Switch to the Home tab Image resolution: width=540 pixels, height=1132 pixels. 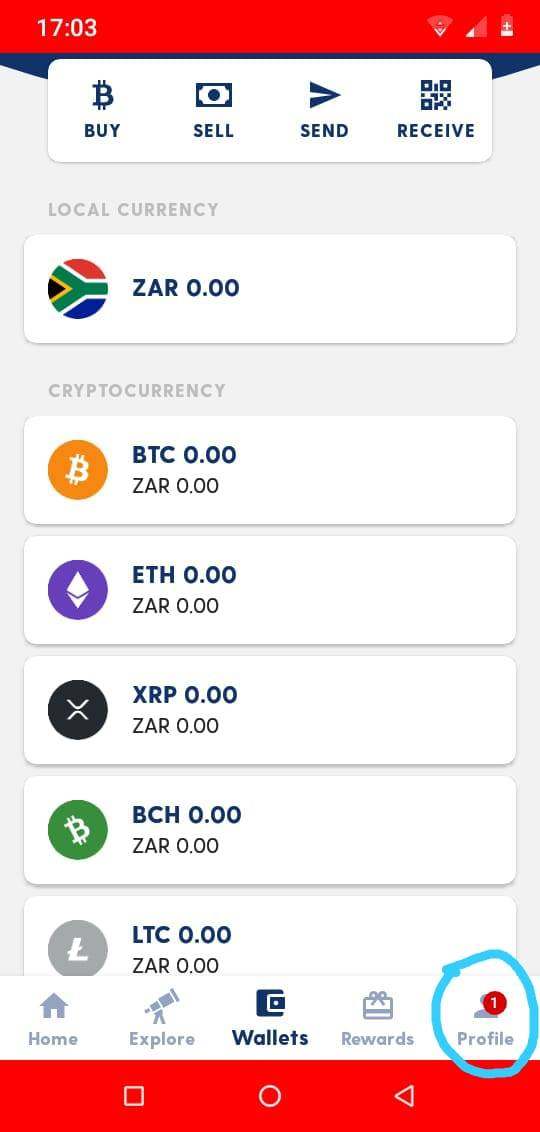[53, 1019]
